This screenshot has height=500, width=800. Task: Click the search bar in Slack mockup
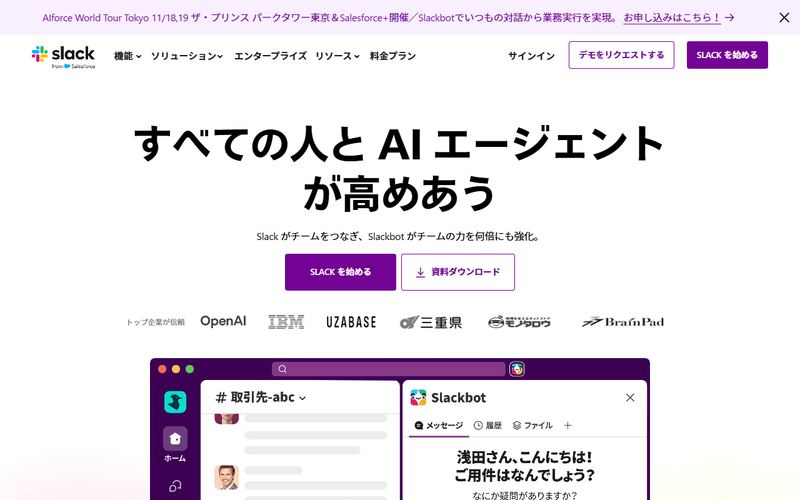388,369
